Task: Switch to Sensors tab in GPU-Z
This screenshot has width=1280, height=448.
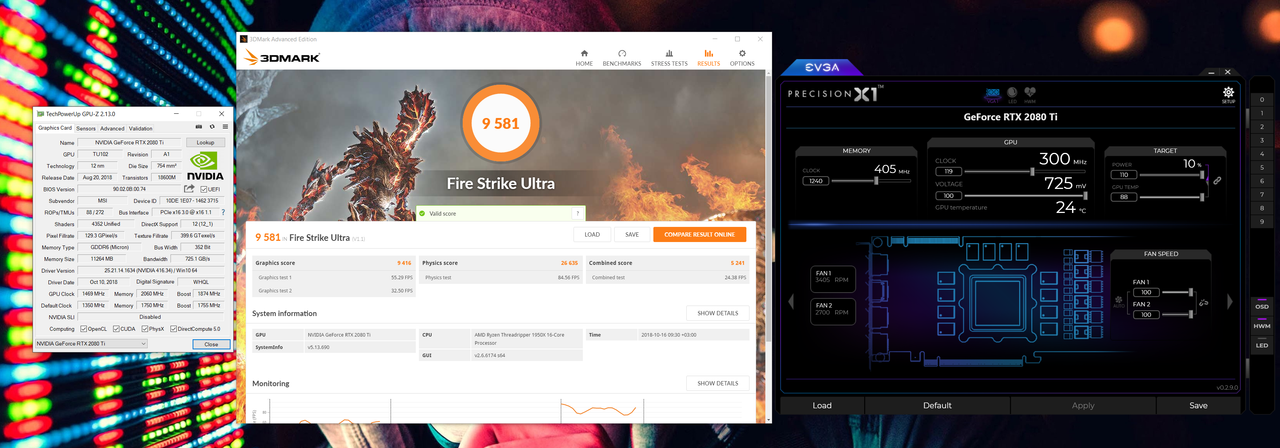Action: (86, 128)
